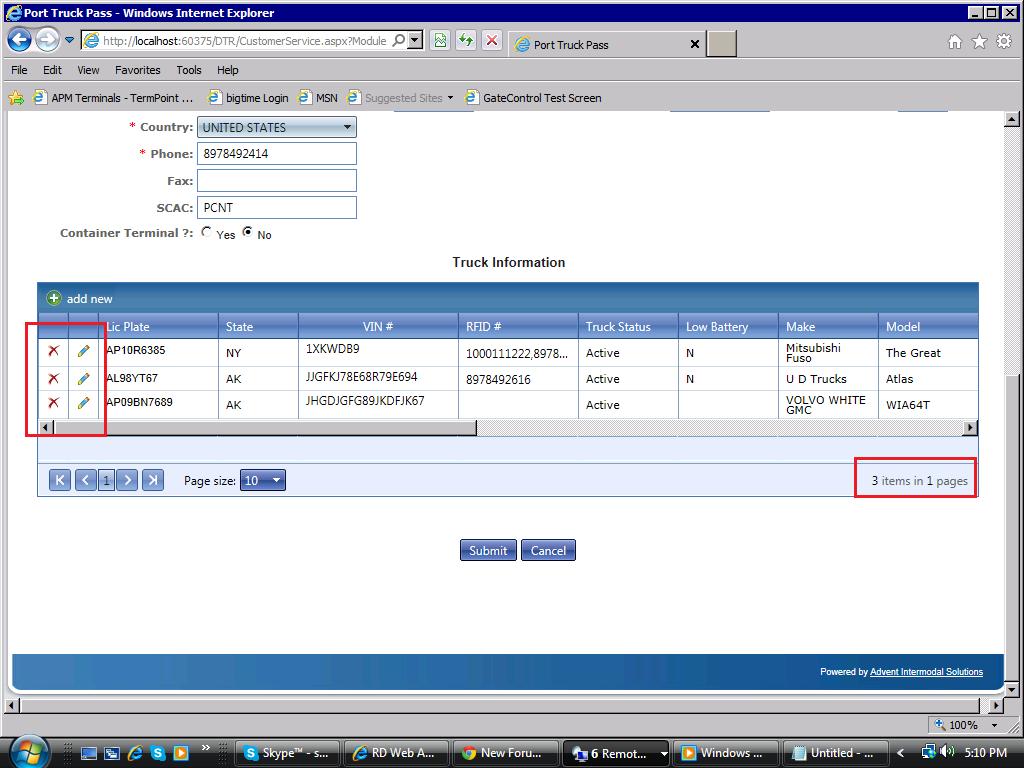Open the zoom level 100% dropdown
Viewport: 1024px width, 768px height.
(995, 725)
